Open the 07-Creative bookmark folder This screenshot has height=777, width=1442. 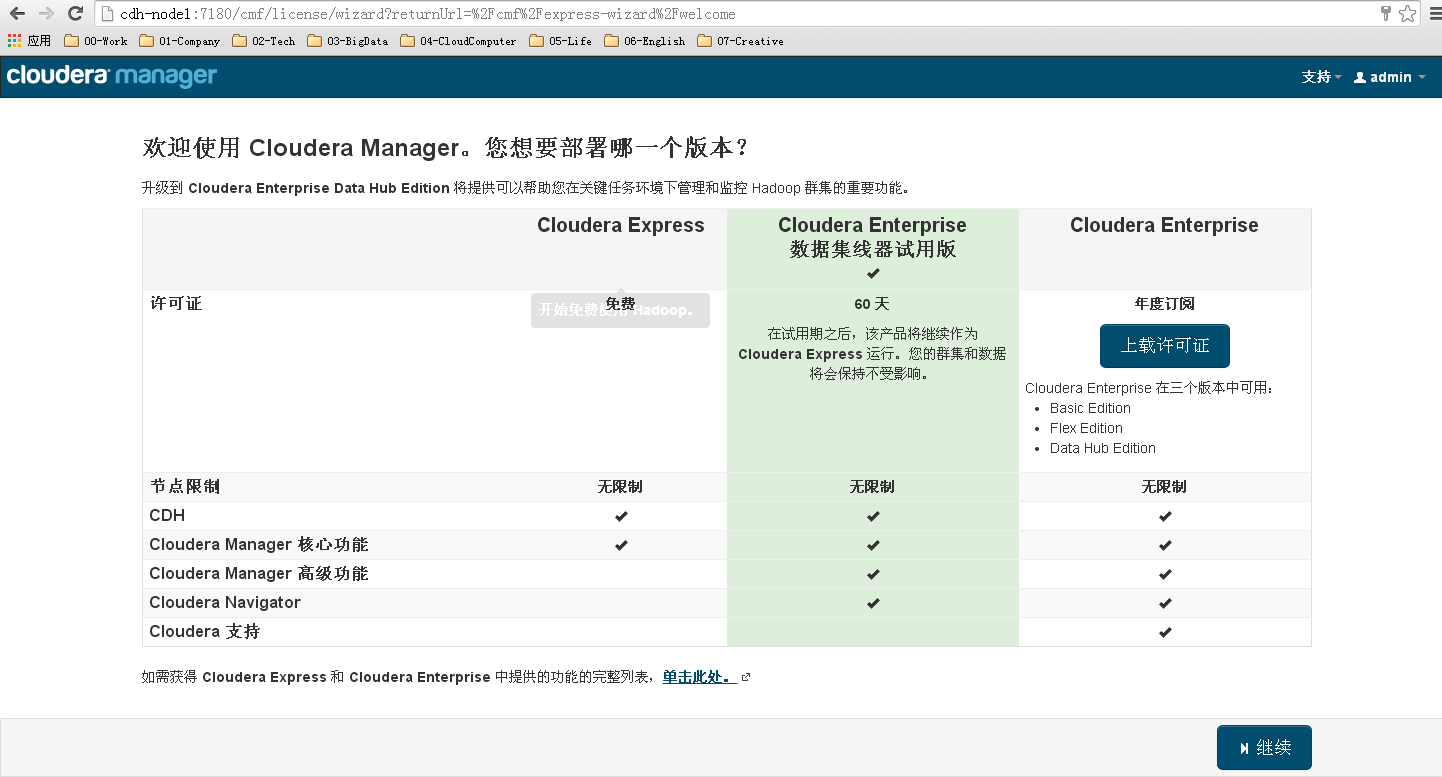click(x=740, y=41)
